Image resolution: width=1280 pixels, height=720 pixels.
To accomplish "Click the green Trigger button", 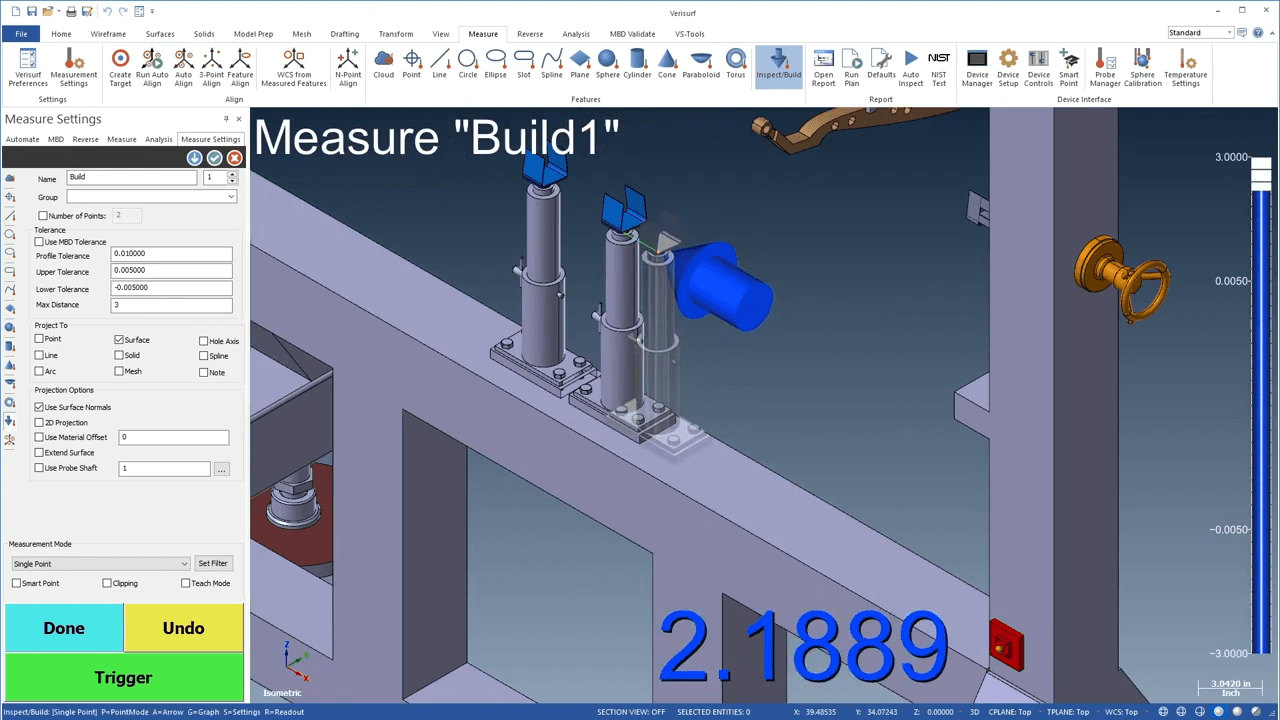I will [x=124, y=677].
